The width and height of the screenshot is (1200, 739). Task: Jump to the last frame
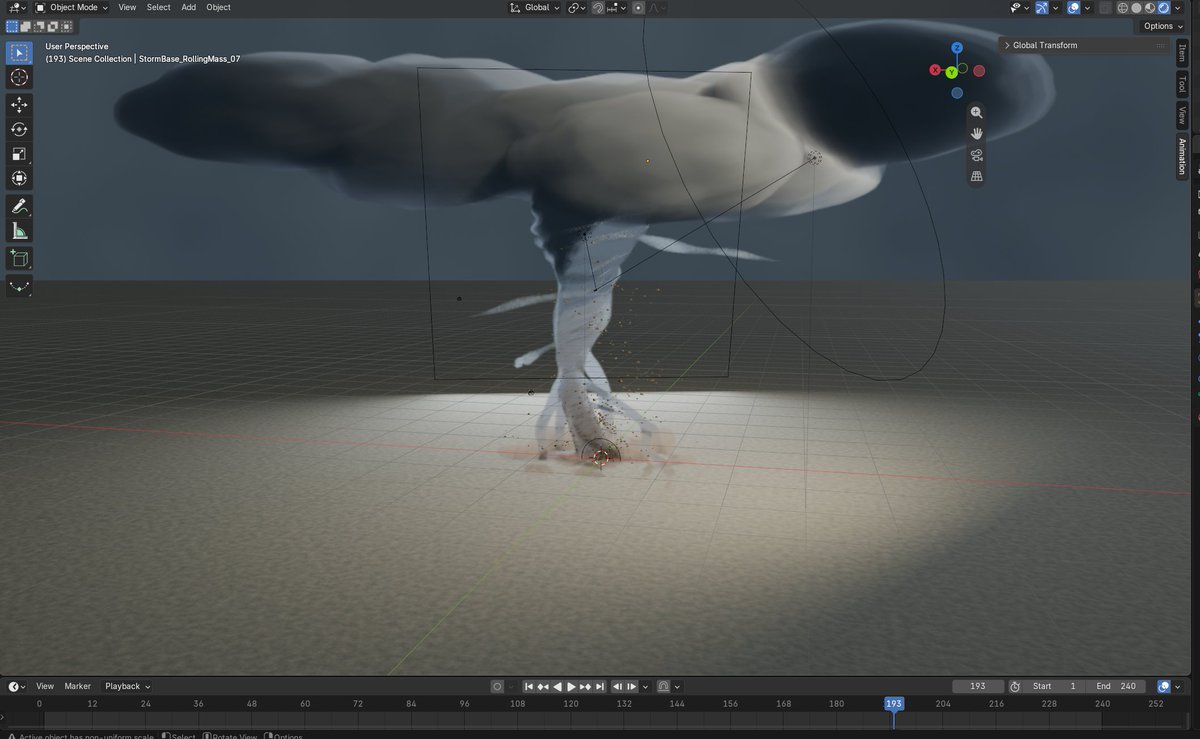coord(600,686)
